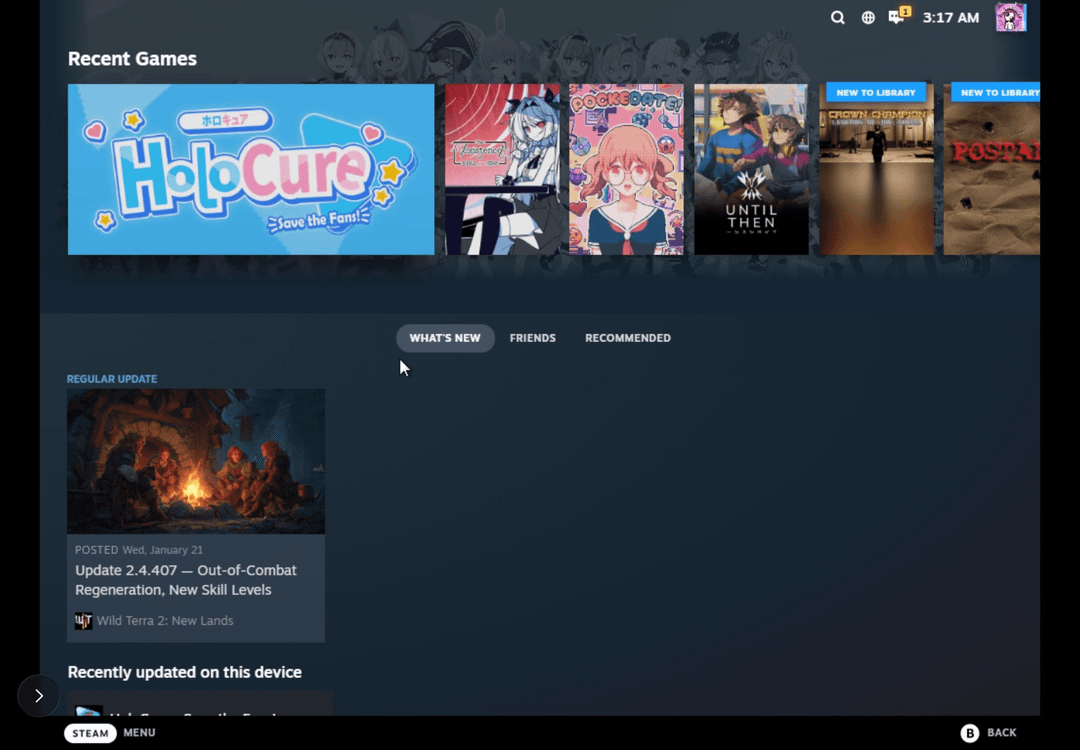Open the chat notifications icon with badge

pyautogui.click(x=898, y=16)
